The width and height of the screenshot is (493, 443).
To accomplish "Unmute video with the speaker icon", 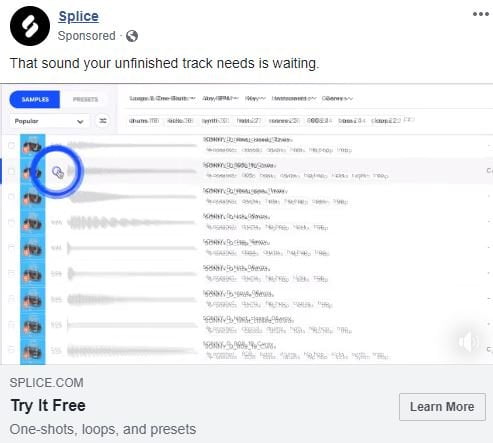I will pos(468,342).
